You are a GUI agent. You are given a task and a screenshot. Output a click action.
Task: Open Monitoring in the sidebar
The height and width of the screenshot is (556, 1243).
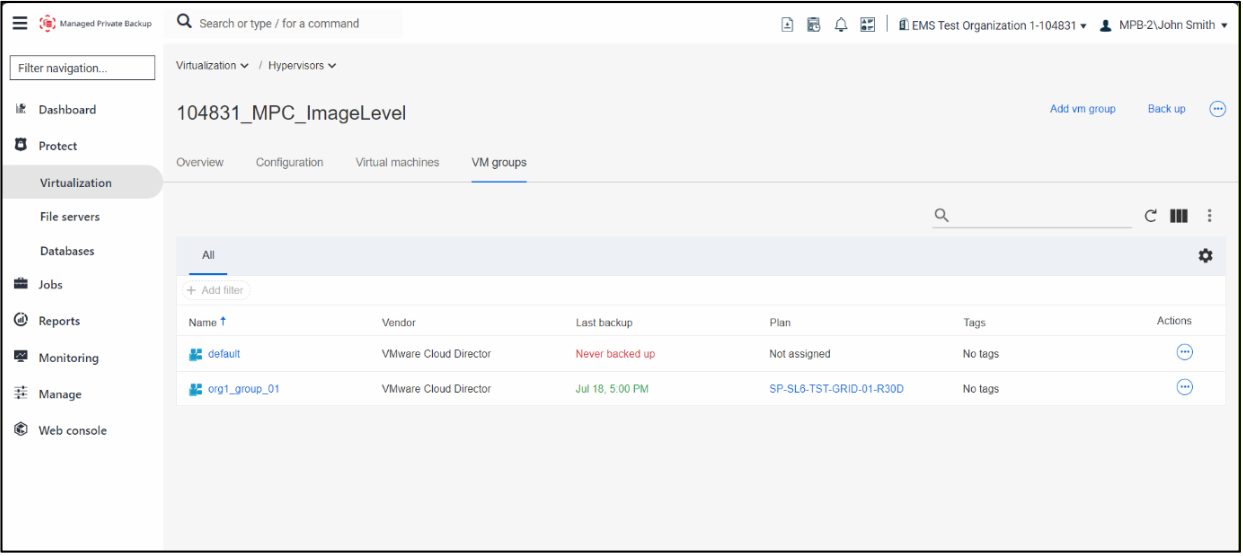[x=68, y=358]
